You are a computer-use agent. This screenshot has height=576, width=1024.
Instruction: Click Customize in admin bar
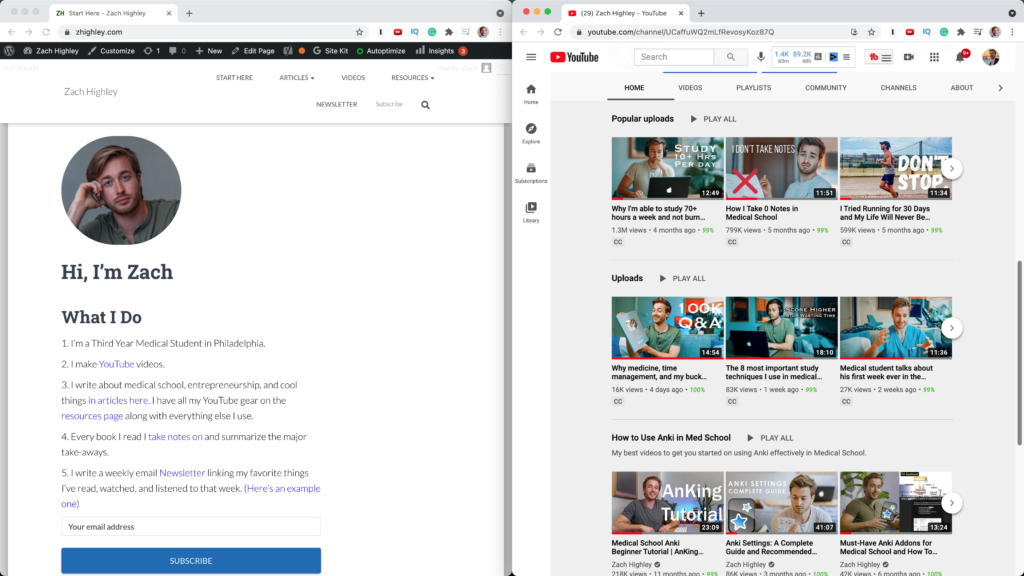pyautogui.click(x=111, y=50)
